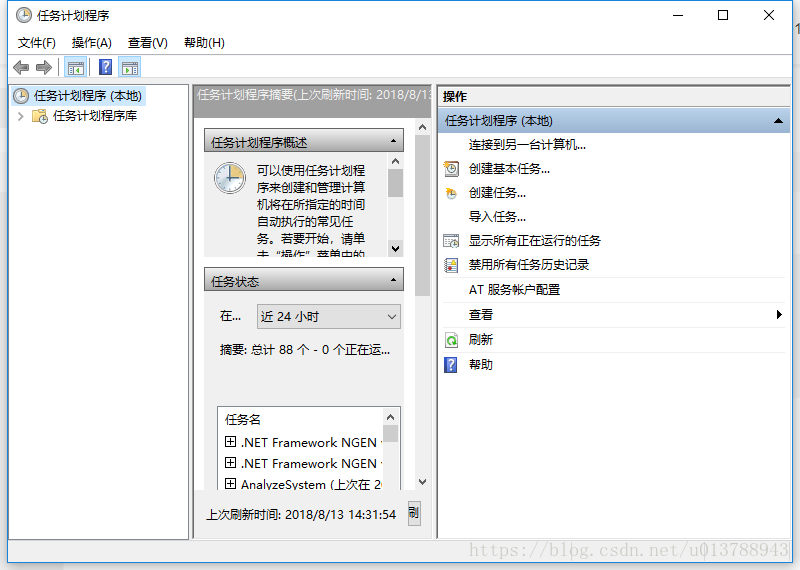Minimize the 任务计划程序 window

(x=678, y=15)
